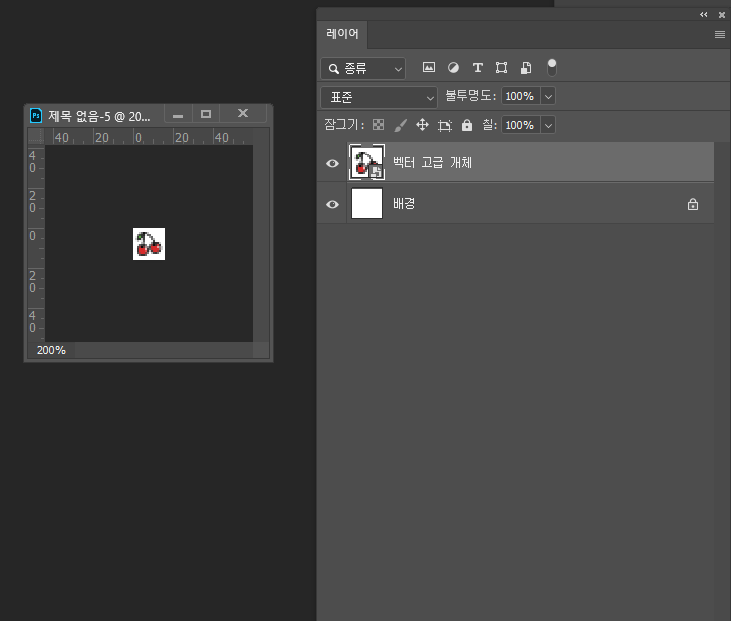
Task: Filter layers by pixel layer icon
Action: click(x=428, y=68)
